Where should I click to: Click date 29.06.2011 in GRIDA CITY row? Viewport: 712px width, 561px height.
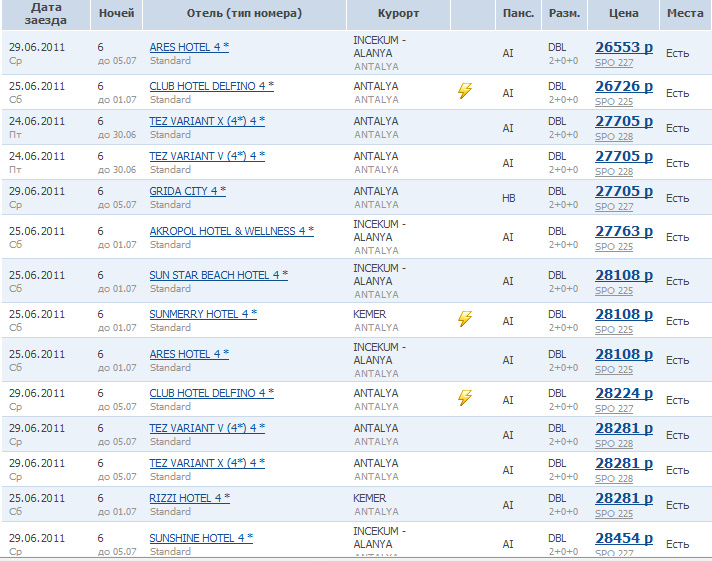click(37, 191)
